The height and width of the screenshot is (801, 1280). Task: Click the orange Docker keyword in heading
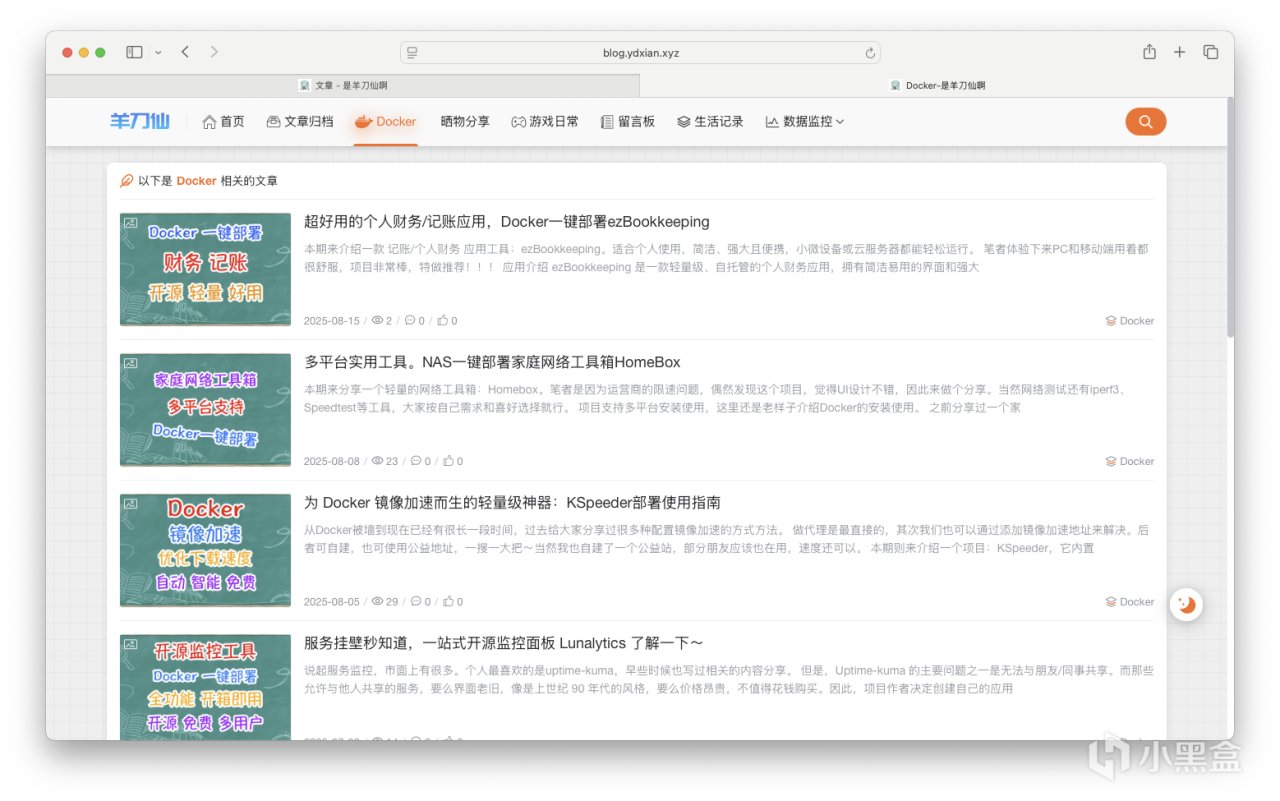click(196, 181)
